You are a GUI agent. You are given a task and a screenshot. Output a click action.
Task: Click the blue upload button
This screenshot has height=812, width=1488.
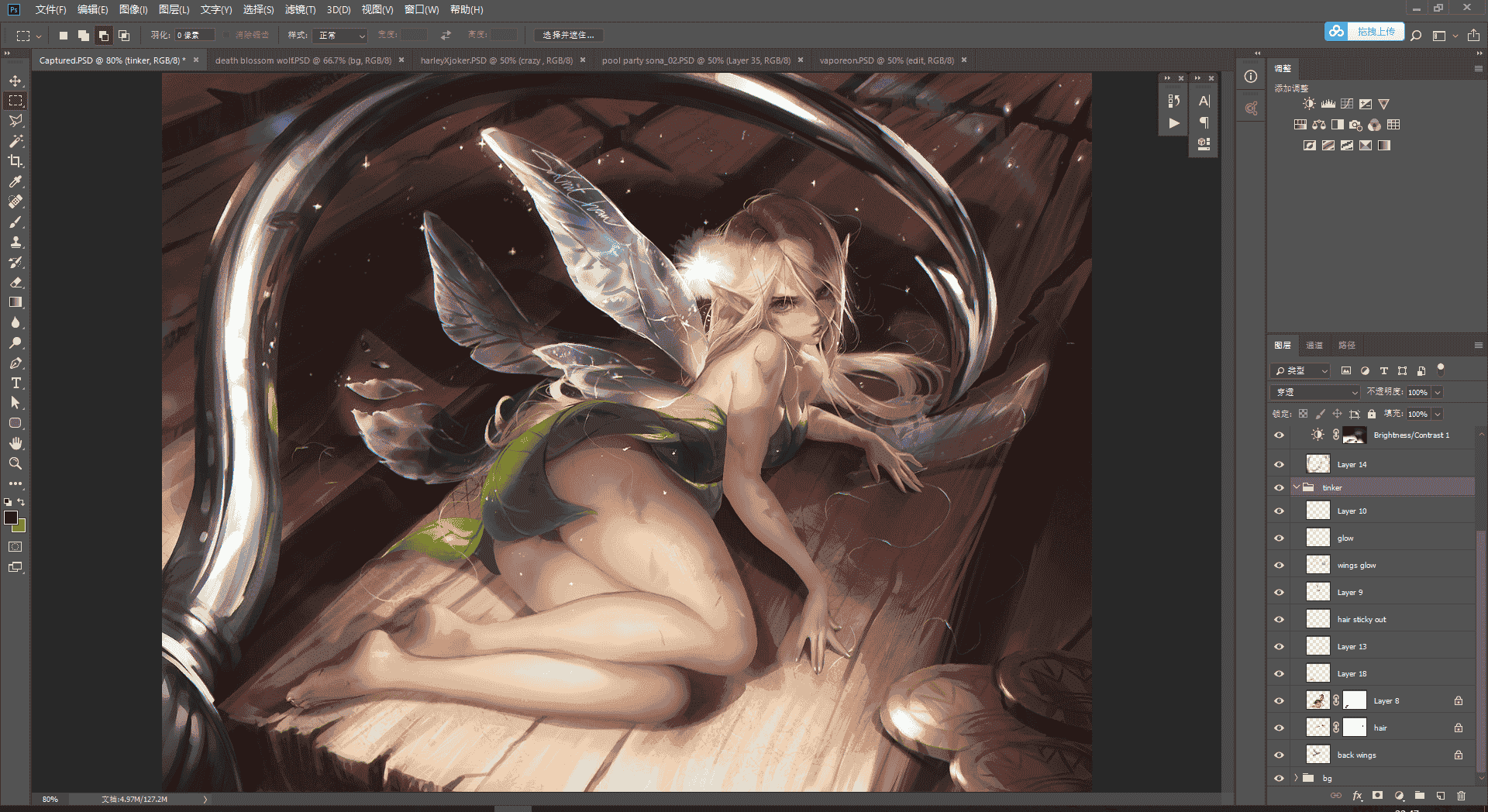click(x=1364, y=32)
